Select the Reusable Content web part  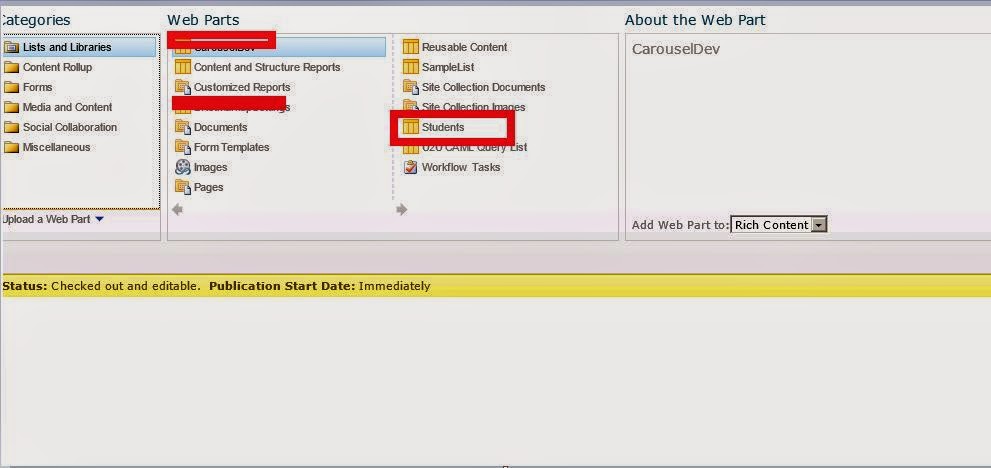point(465,47)
